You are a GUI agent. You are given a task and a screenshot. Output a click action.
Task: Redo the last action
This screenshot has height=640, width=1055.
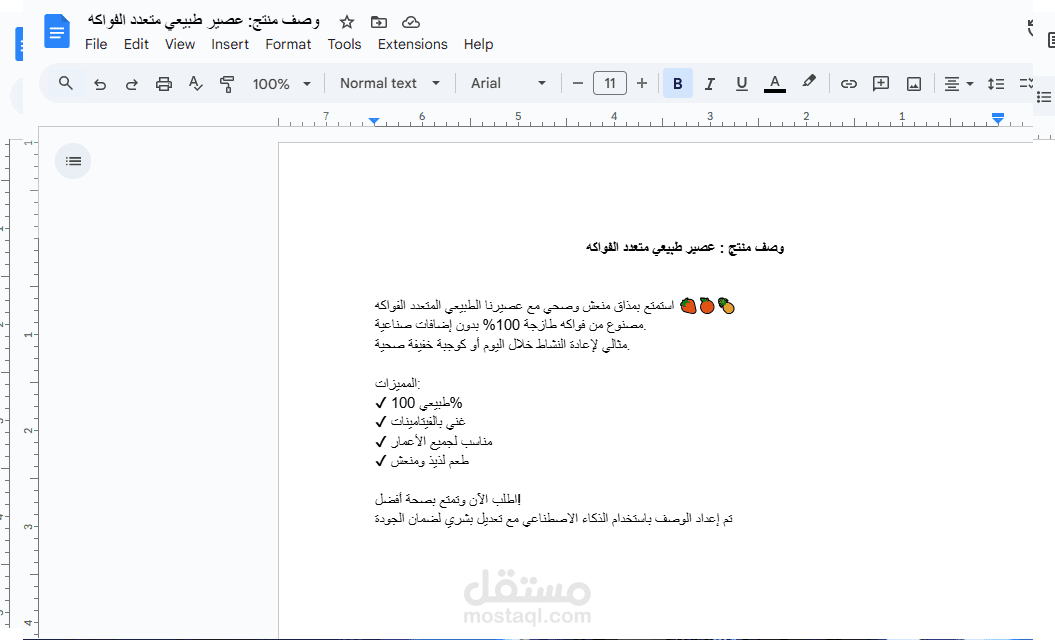click(x=132, y=83)
